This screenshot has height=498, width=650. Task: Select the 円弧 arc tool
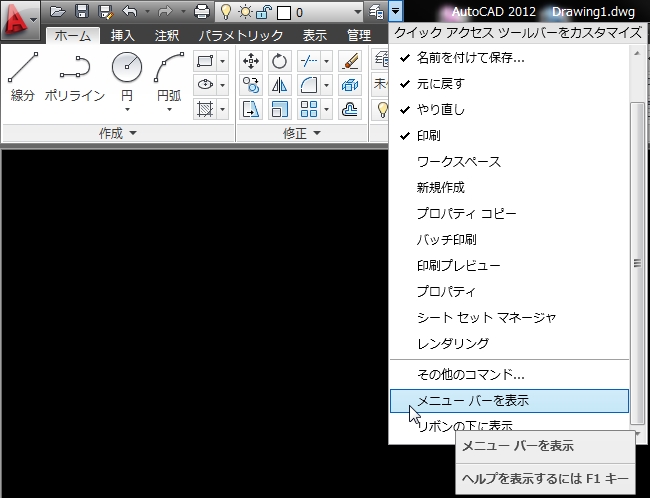coord(169,75)
